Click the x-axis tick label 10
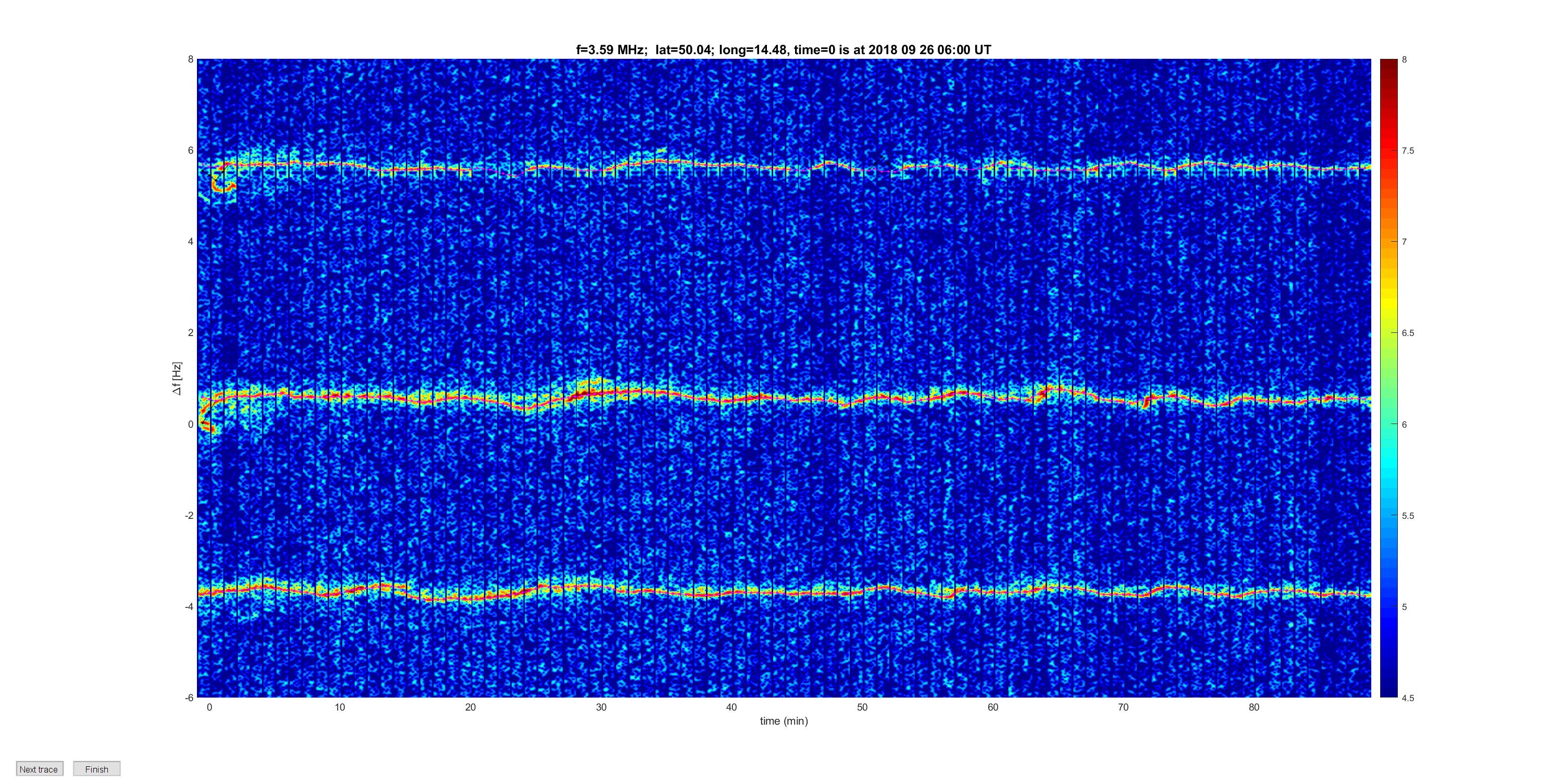 (340, 707)
